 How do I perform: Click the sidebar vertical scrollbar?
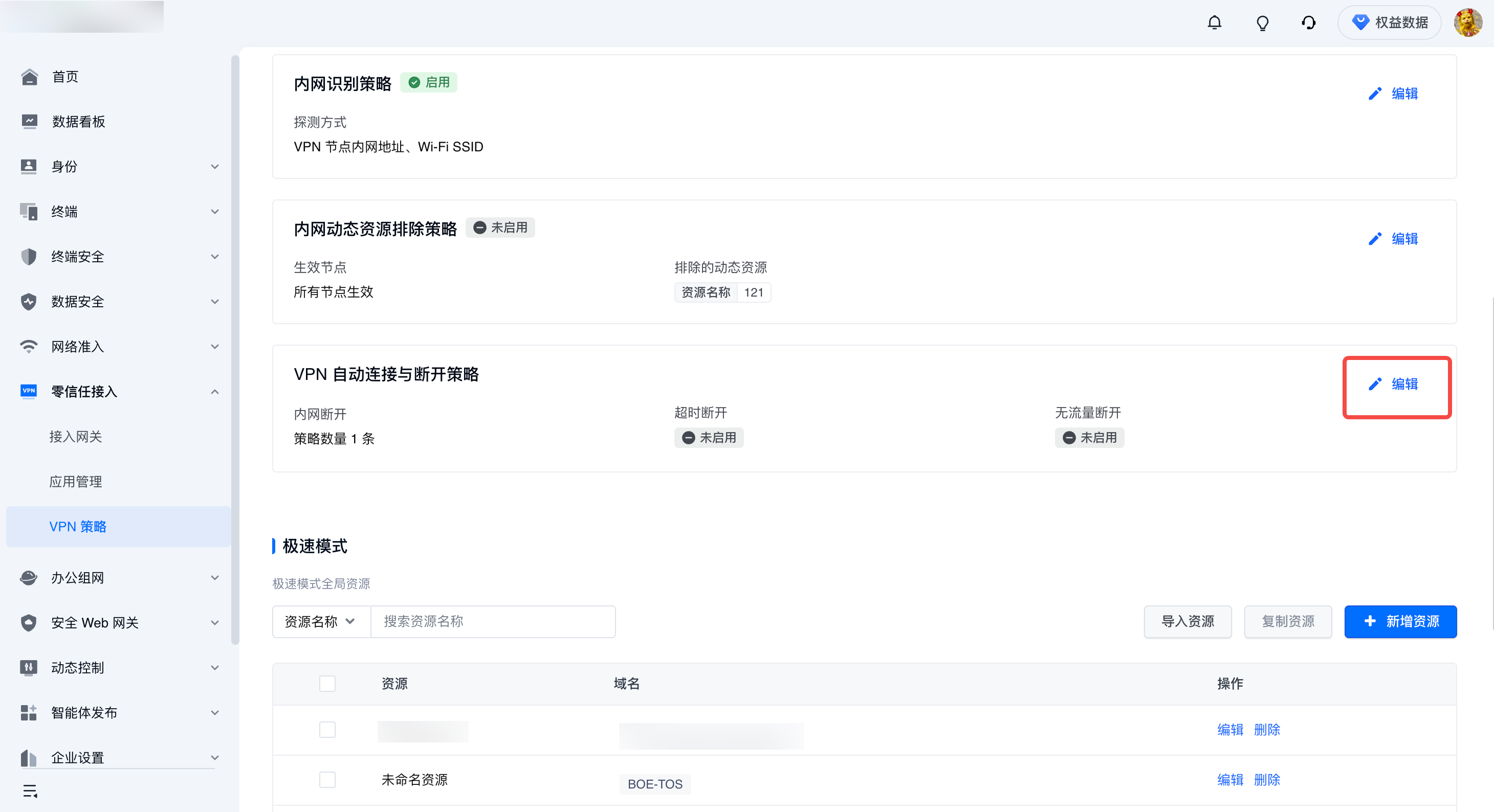(x=235, y=348)
